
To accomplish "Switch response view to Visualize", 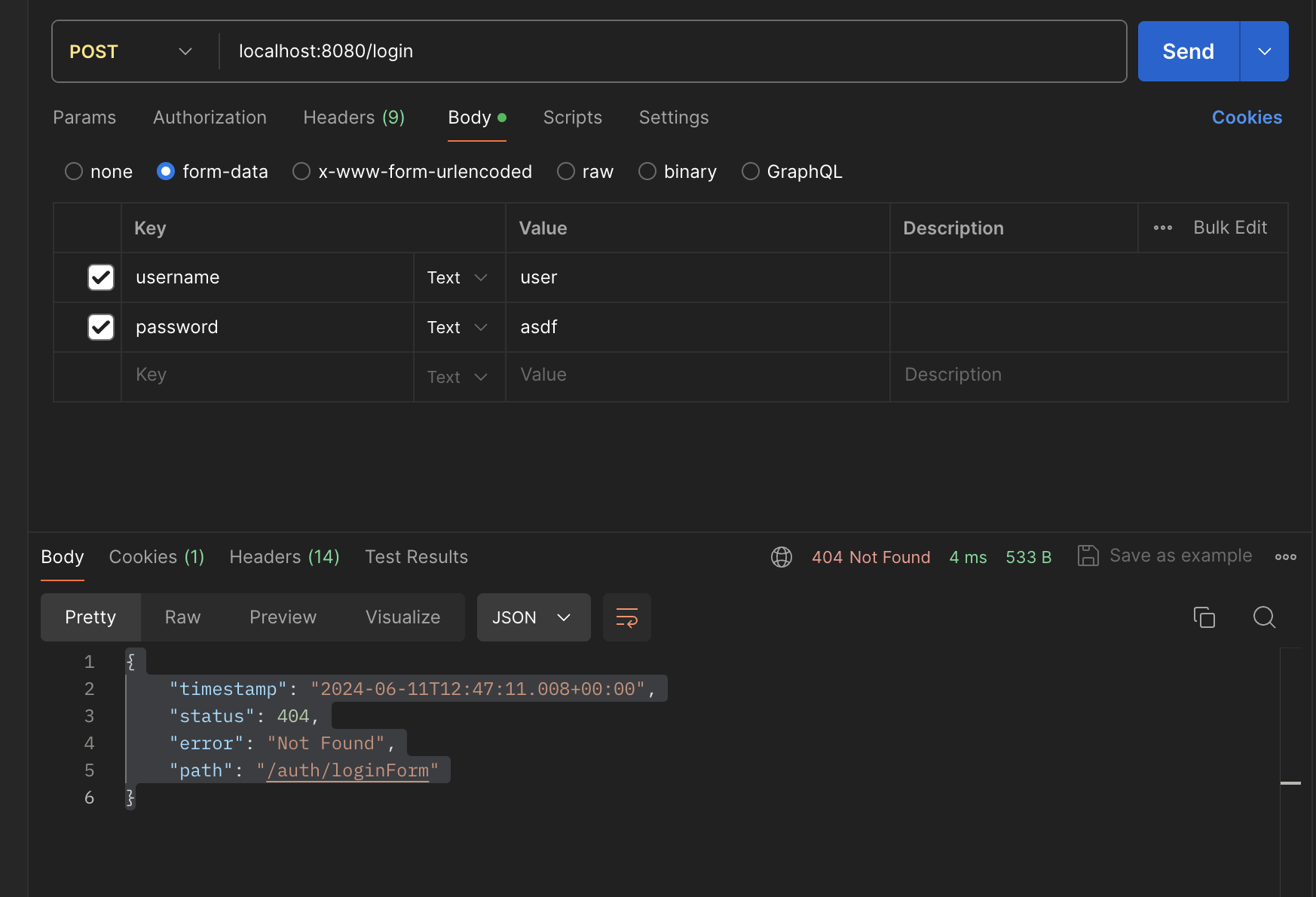I will (x=403, y=617).
